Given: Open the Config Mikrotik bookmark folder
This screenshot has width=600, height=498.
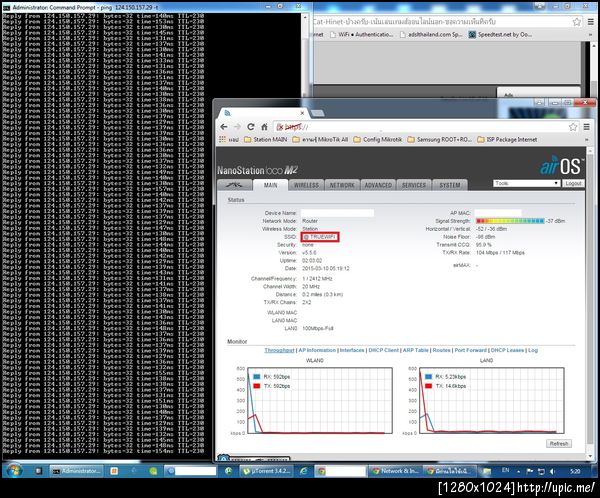Looking at the screenshot, I should 378,140.
